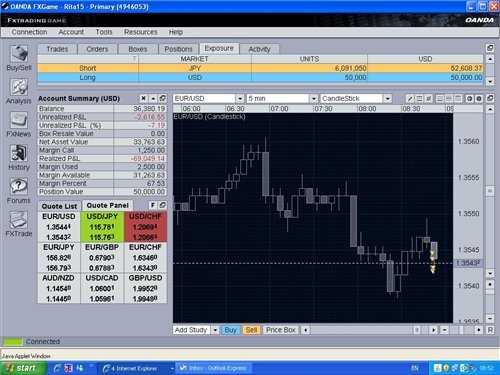Open the History sidebar icon

19,158
